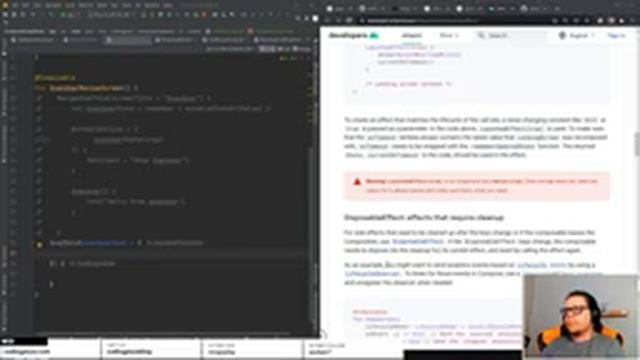Select the last visible editor file tab

(x=280, y=40)
